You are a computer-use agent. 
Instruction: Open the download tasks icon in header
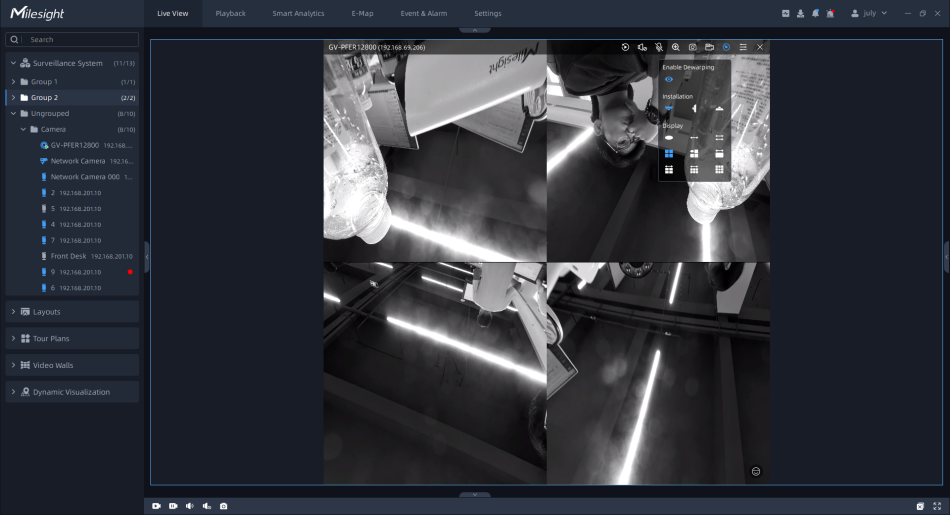pos(800,13)
